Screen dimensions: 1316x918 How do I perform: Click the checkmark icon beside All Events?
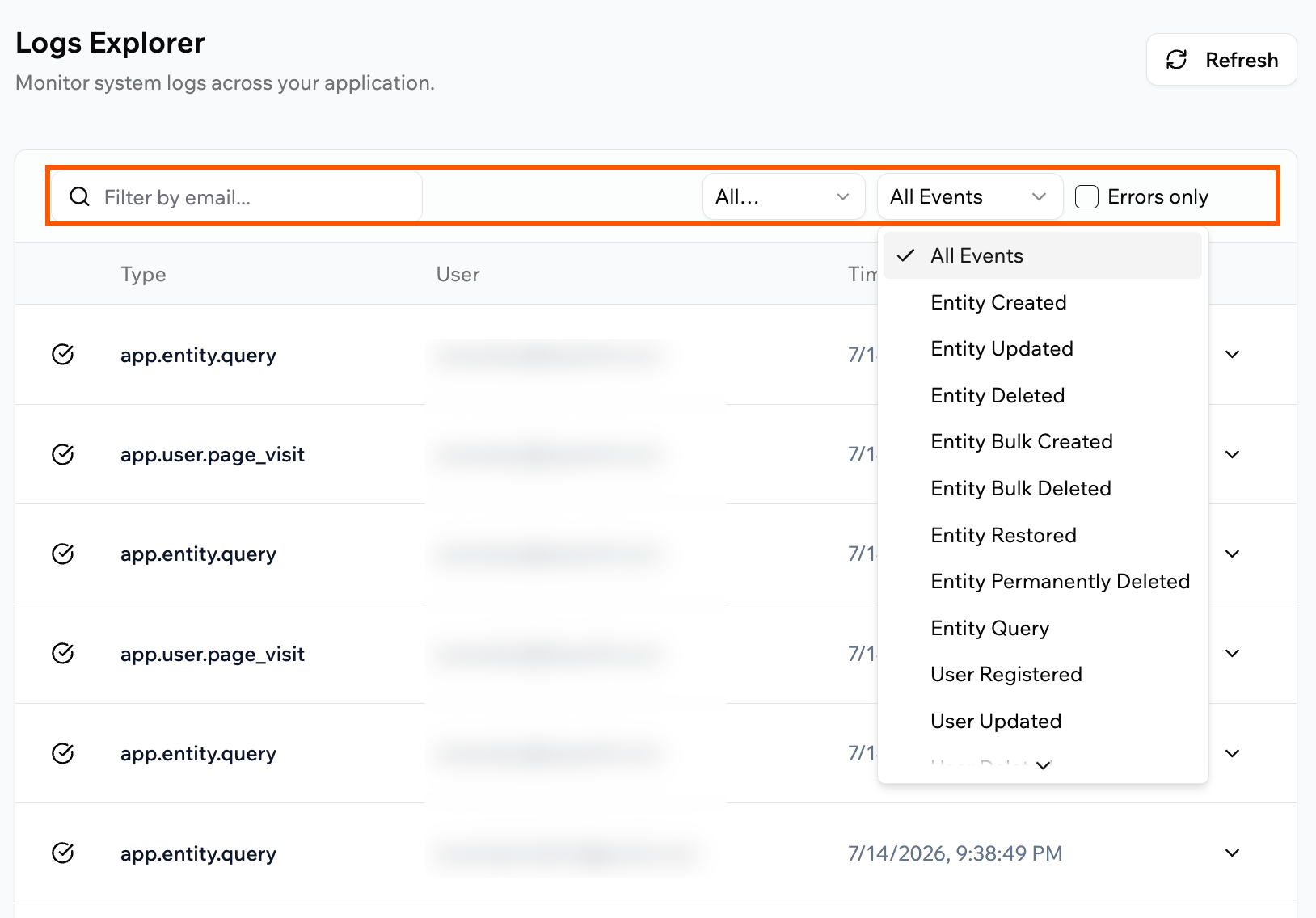[905, 255]
